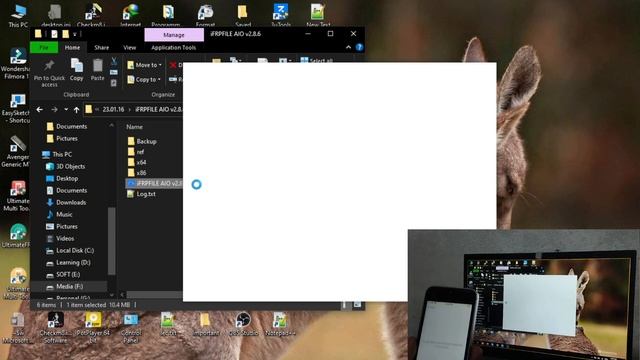Open the Notepad++ desktop shortcut
Viewport: 640px width, 360px height.
280,324
